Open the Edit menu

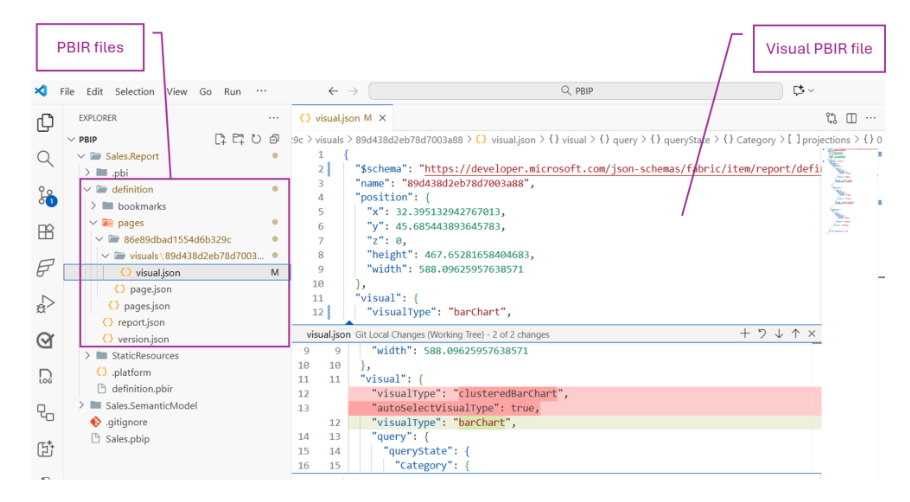pyautogui.click(x=95, y=91)
